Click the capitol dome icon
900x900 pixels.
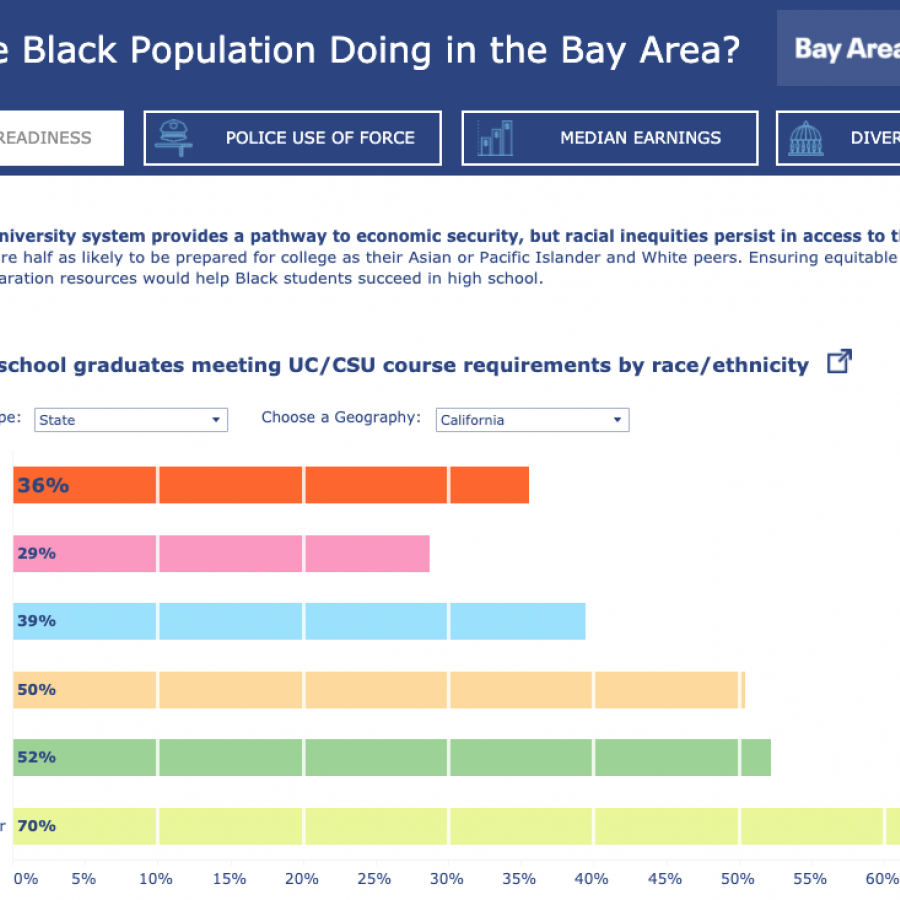pos(806,138)
